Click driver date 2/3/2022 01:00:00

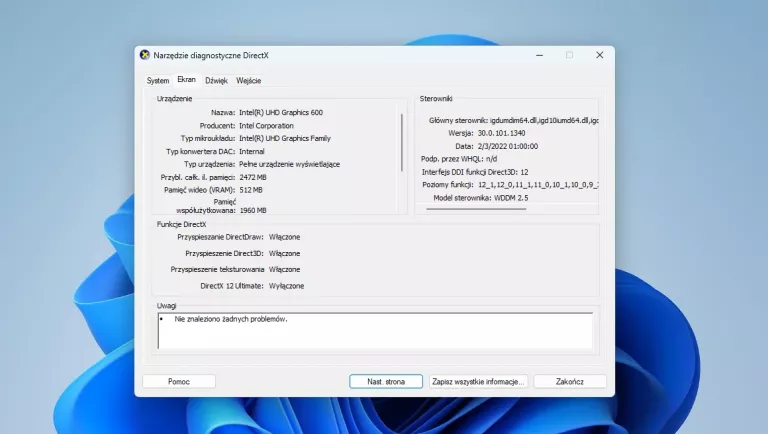tap(507, 146)
